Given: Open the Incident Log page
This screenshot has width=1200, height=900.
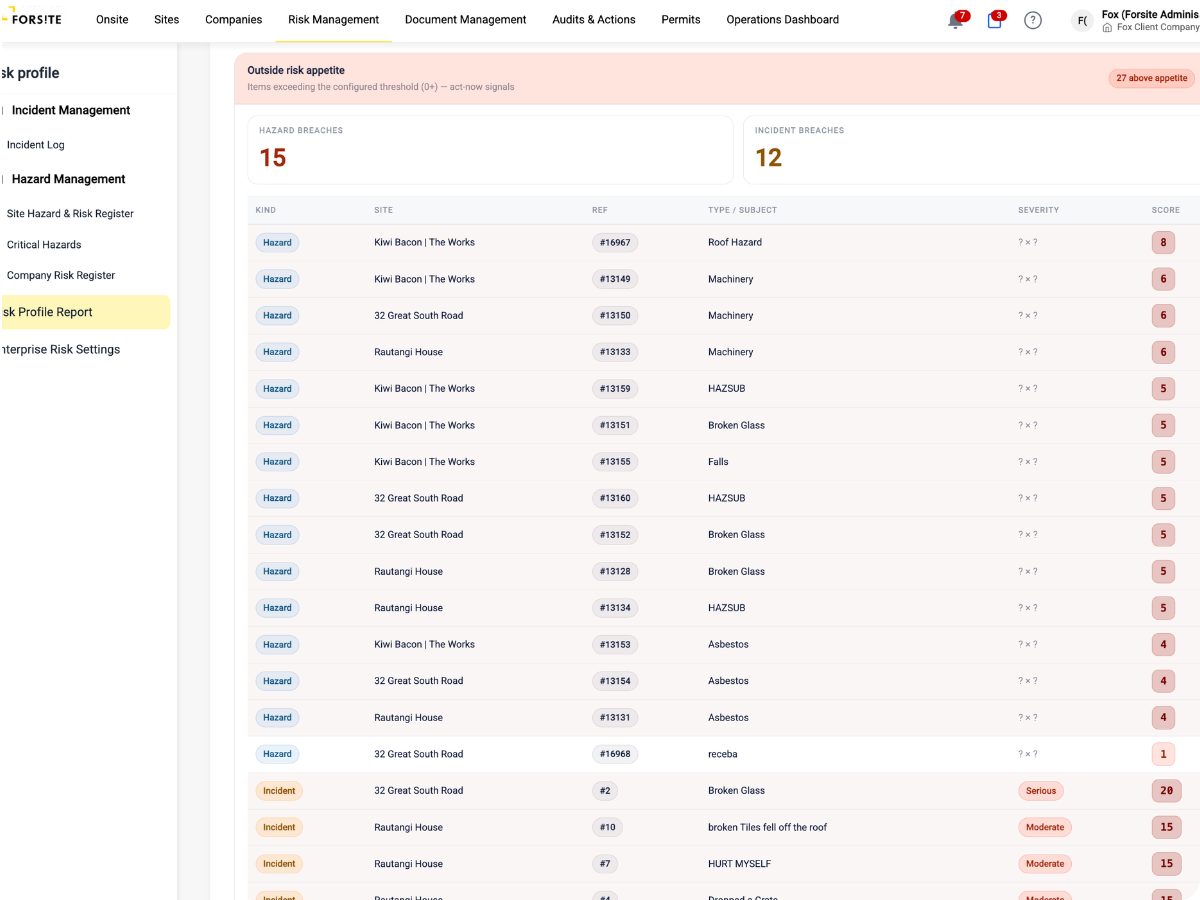Looking at the screenshot, I should coord(36,145).
